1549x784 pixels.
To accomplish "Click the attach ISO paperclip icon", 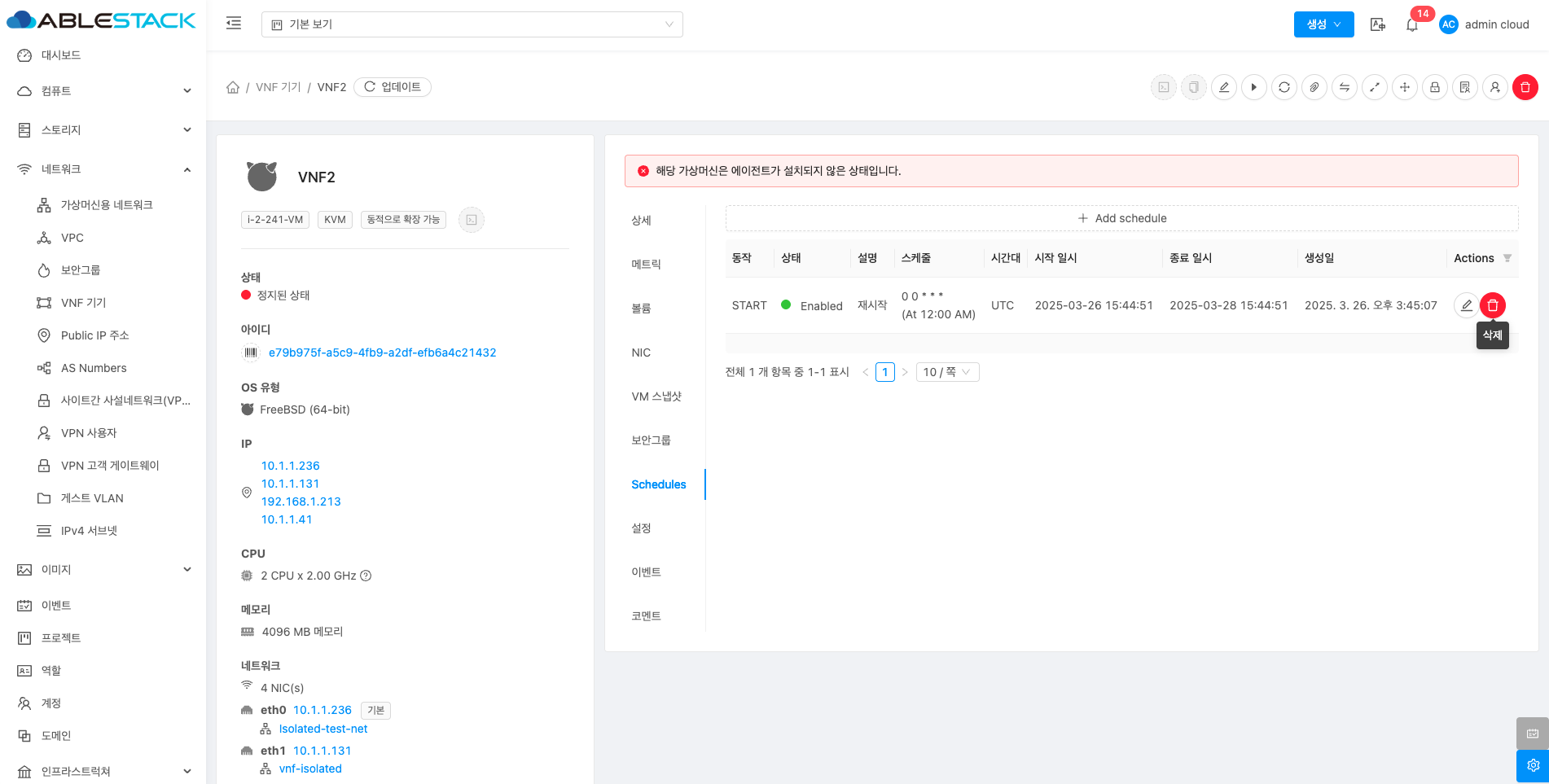I will click(x=1314, y=87).
